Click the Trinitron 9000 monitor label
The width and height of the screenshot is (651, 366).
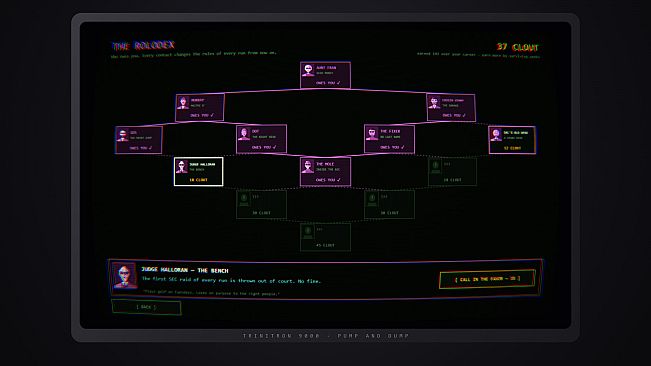click(x=326, y=336)
